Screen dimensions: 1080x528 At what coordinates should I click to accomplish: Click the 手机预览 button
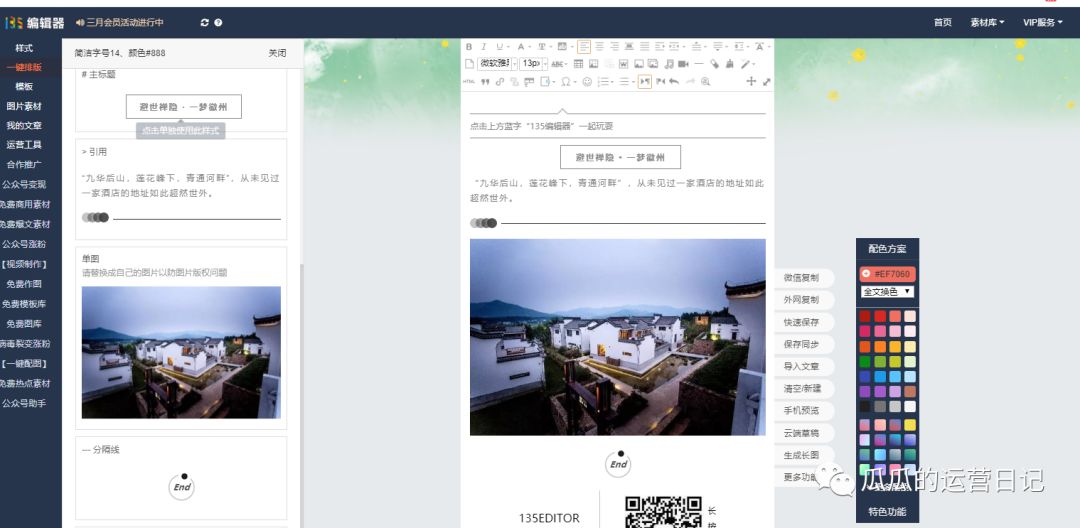[x=801, y=410]
